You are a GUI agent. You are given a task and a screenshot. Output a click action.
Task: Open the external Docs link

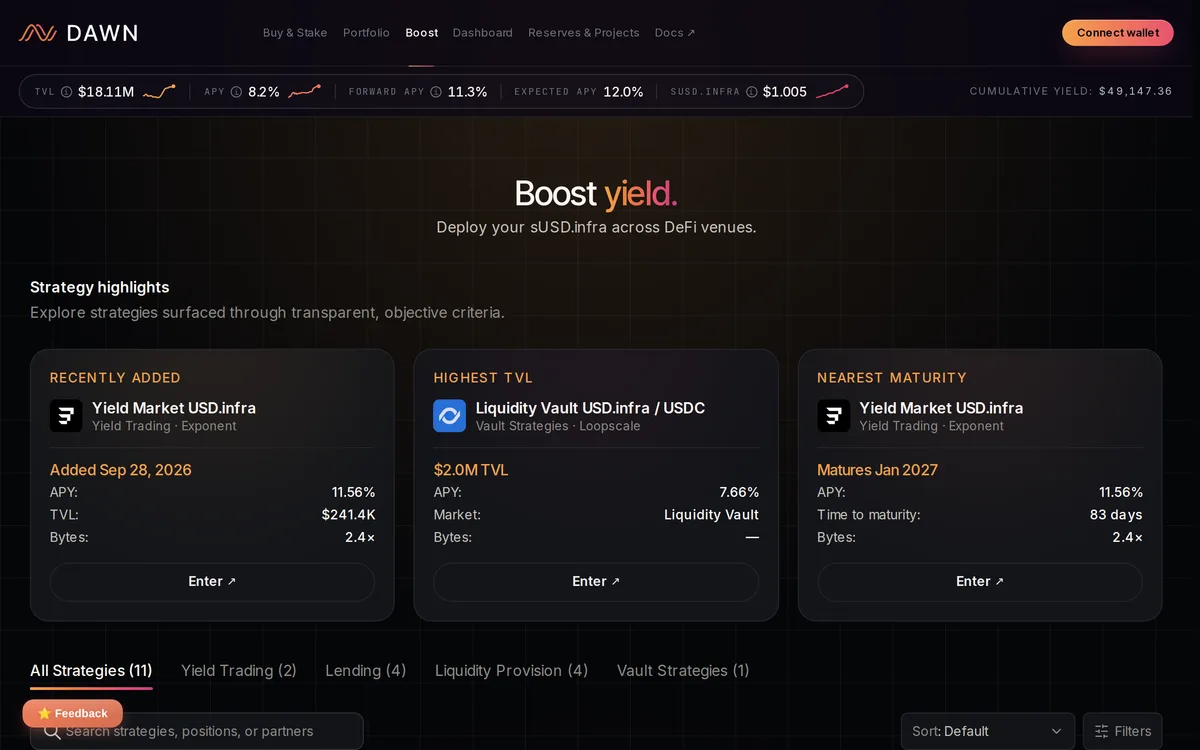675,33
